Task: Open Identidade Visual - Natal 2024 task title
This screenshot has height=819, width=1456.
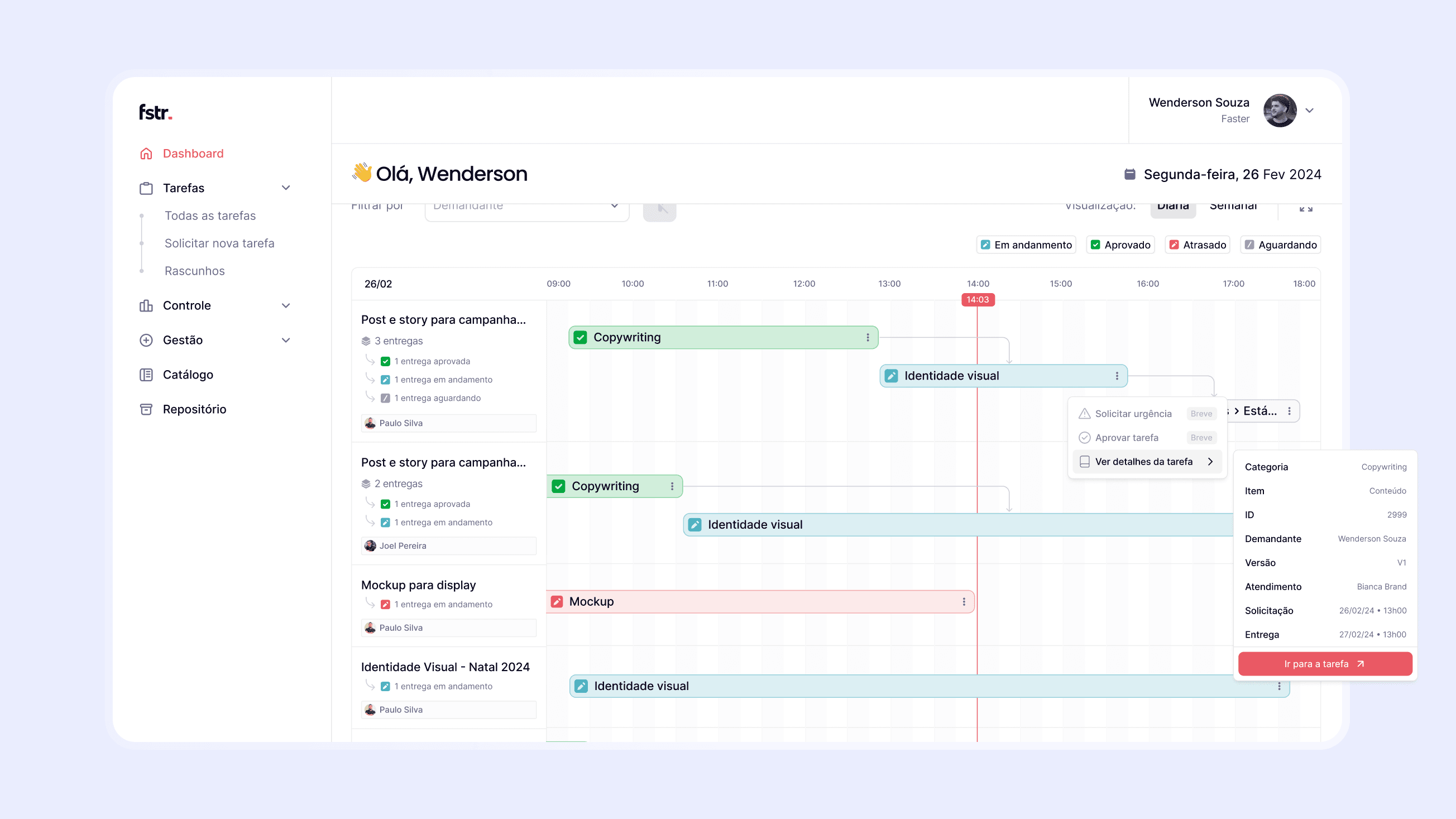Action: pyautogui.click(x=446, y=667)
